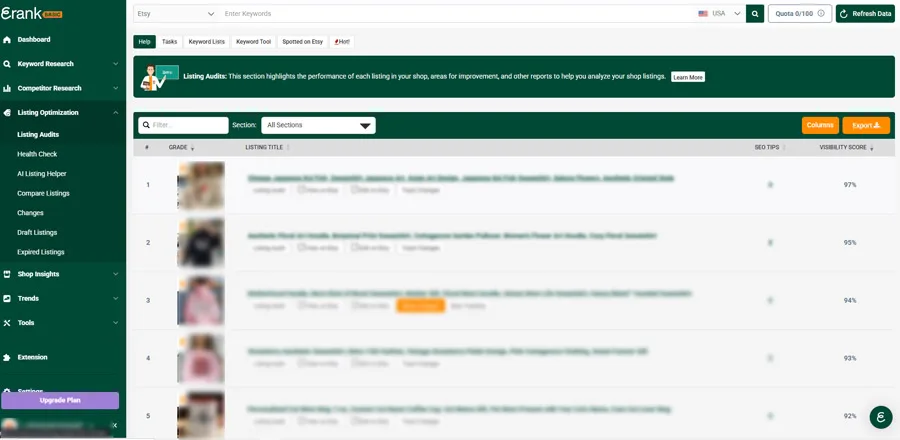This screenshot has width=900, height=440.
Task: Open Listing Audits in sidebar
Action: pos(38,135)
